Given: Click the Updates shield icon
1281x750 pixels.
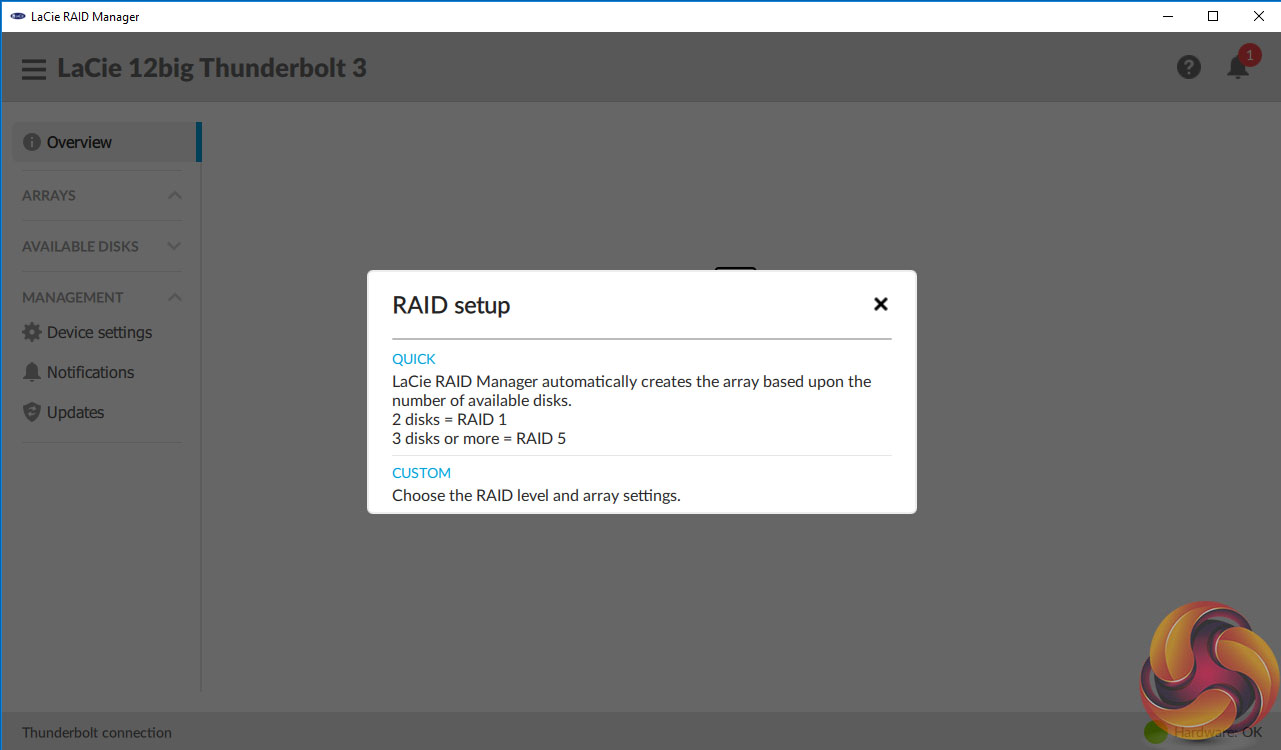Looking at the screenshot, I should pos(31,412).
